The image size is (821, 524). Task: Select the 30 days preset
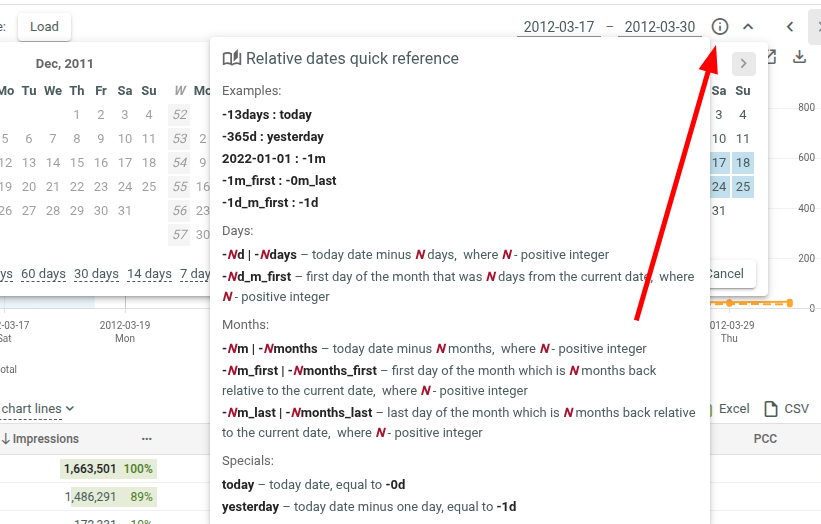pyautogui.click(x=96, y=274)
